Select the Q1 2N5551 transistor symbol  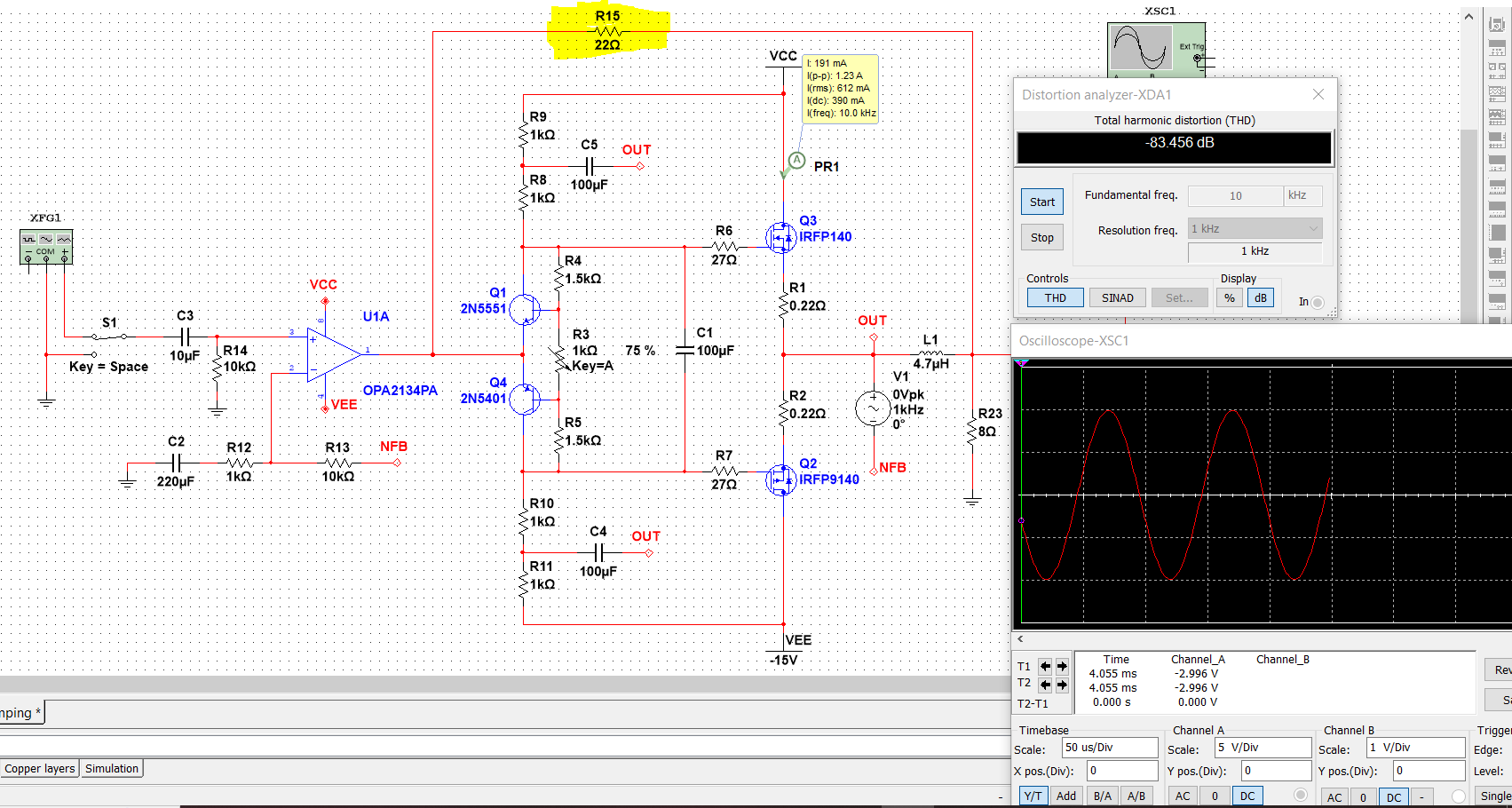tap(526, 309)
